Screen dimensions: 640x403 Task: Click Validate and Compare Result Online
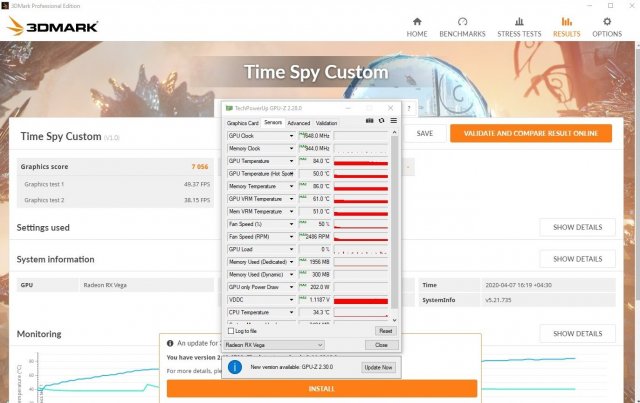point(530,133)
